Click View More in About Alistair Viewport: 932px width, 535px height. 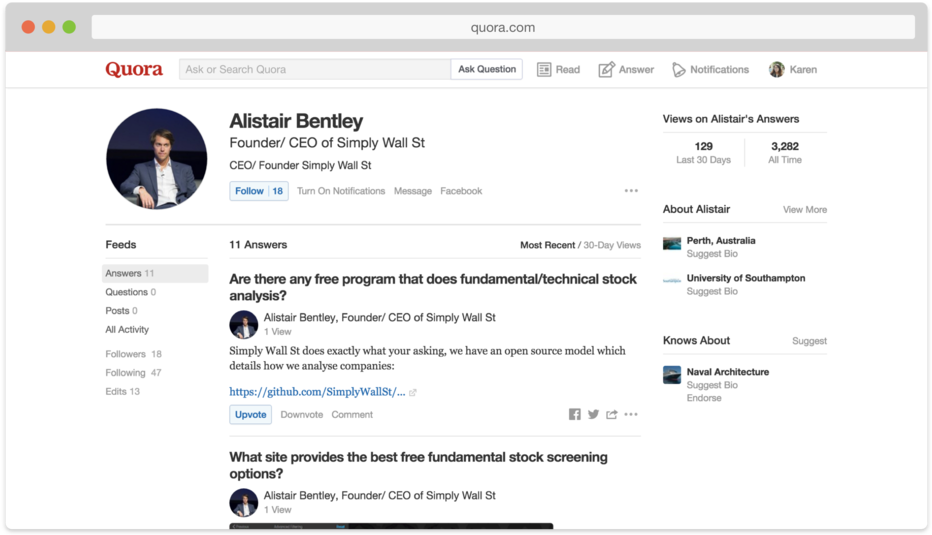coord(805,209)
